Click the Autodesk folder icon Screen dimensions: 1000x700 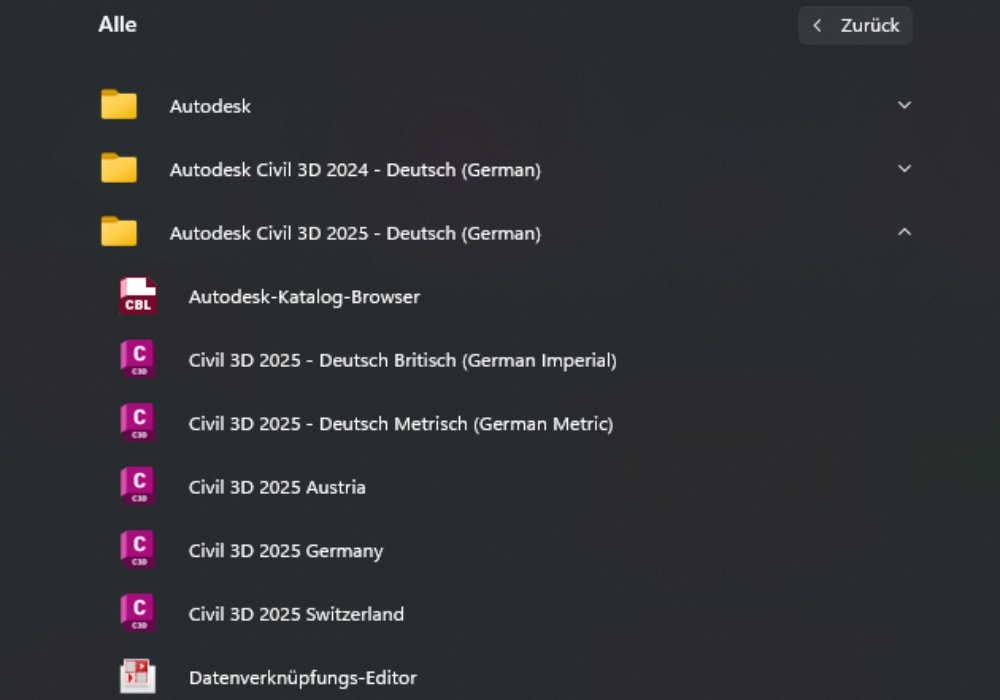[119, 105]
